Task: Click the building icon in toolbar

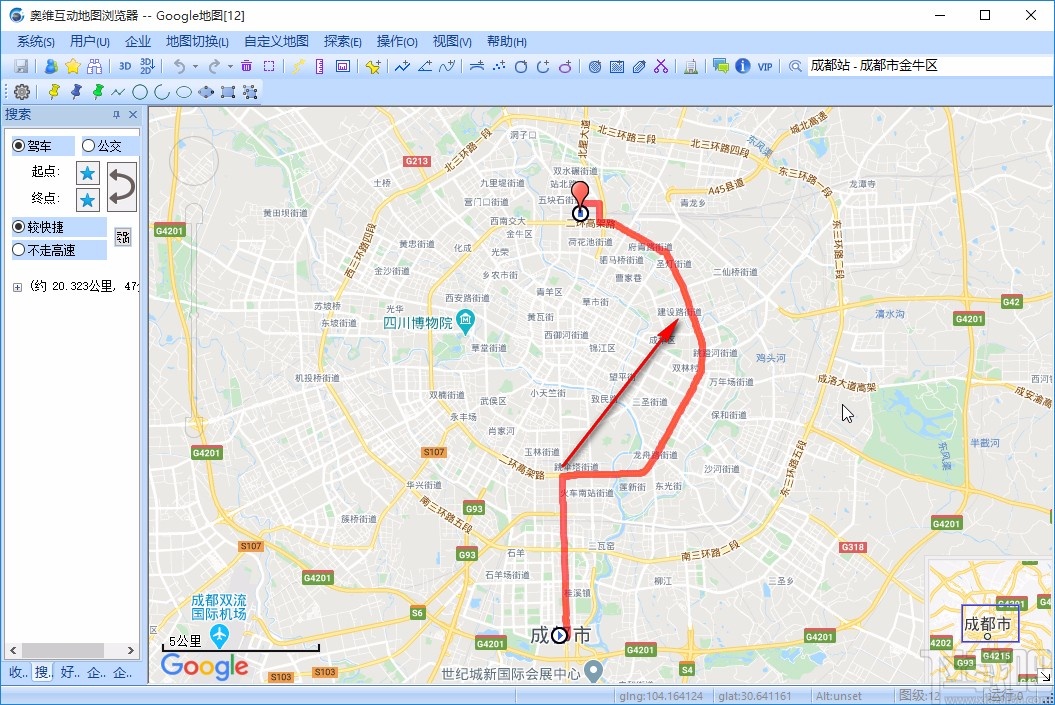Action: point(690,66)
